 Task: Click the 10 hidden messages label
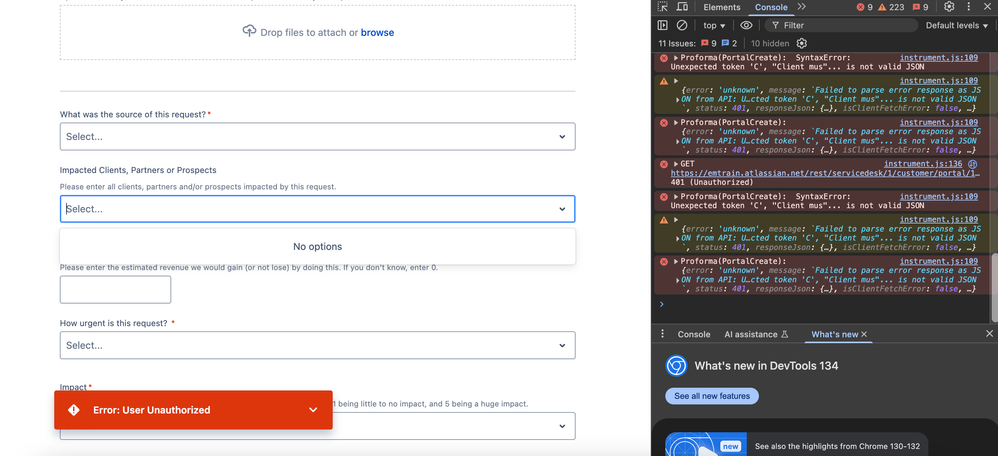coord(770,43)
